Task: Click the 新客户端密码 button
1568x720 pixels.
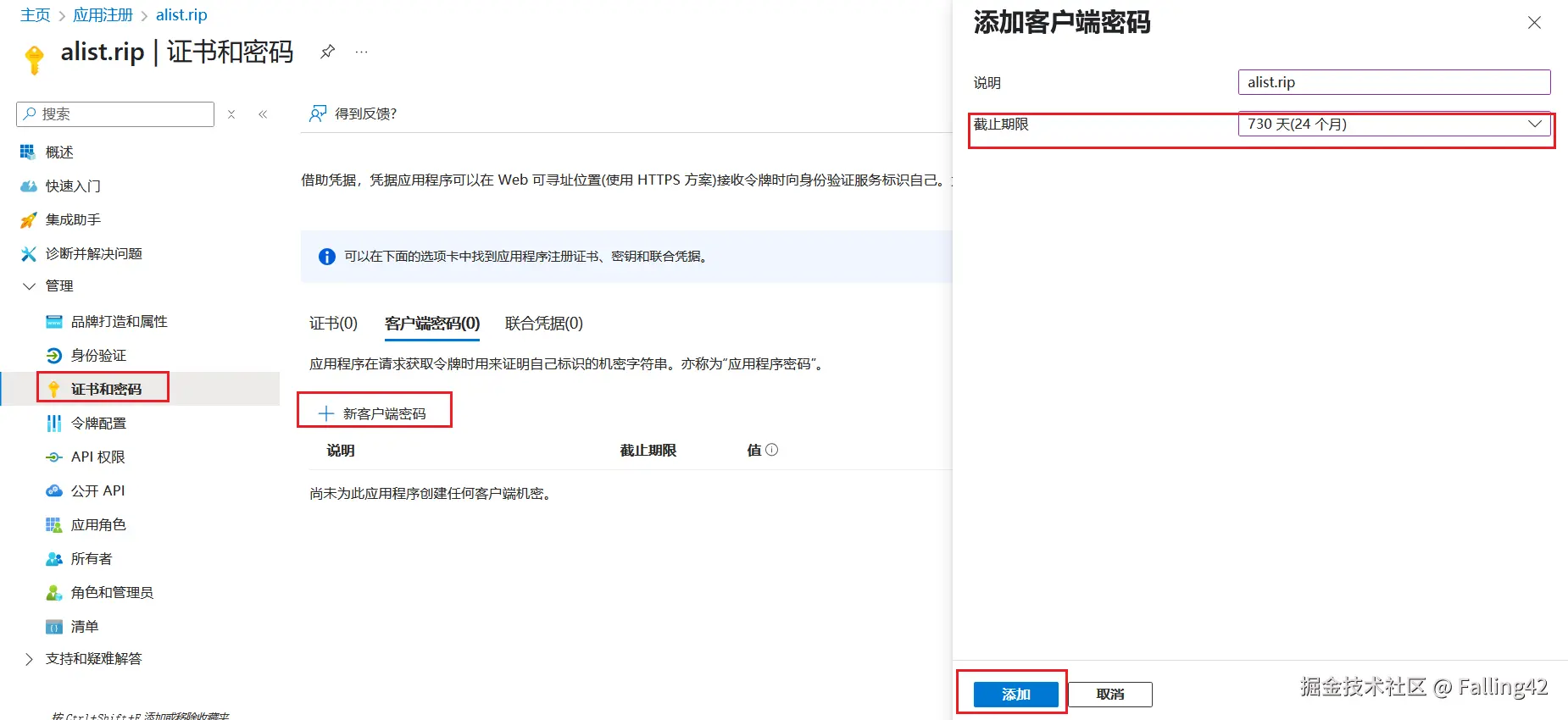Action: coord(373,413)
